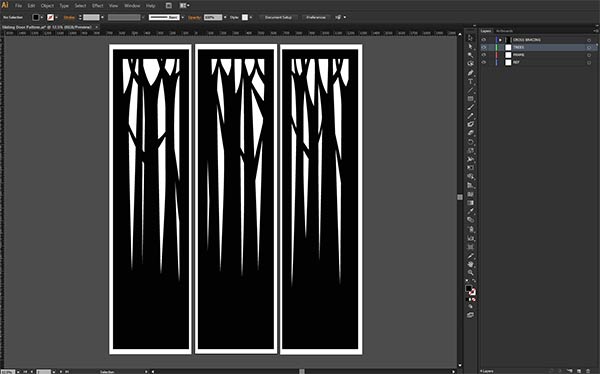This screenshot has width=600, height=374.
Task: Select the Rotate tool
Action: [x=470, y=142]
